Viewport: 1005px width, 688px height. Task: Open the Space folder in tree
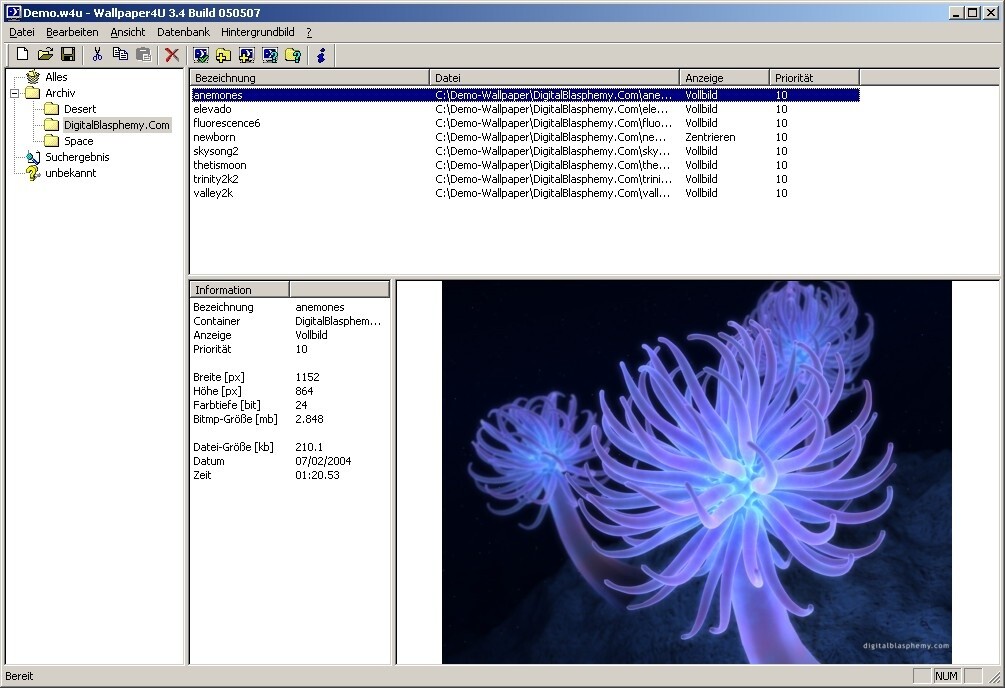(x=78, y=141)
